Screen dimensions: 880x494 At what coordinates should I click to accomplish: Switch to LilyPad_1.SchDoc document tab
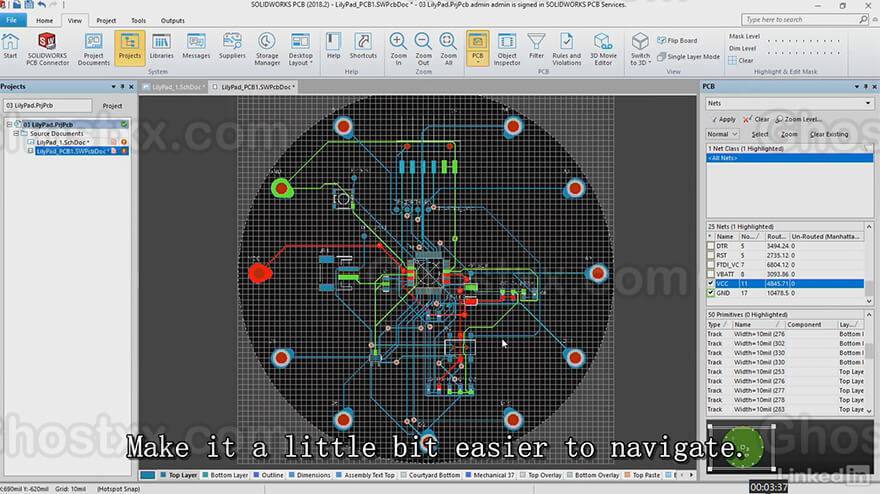tap(173, 87)
